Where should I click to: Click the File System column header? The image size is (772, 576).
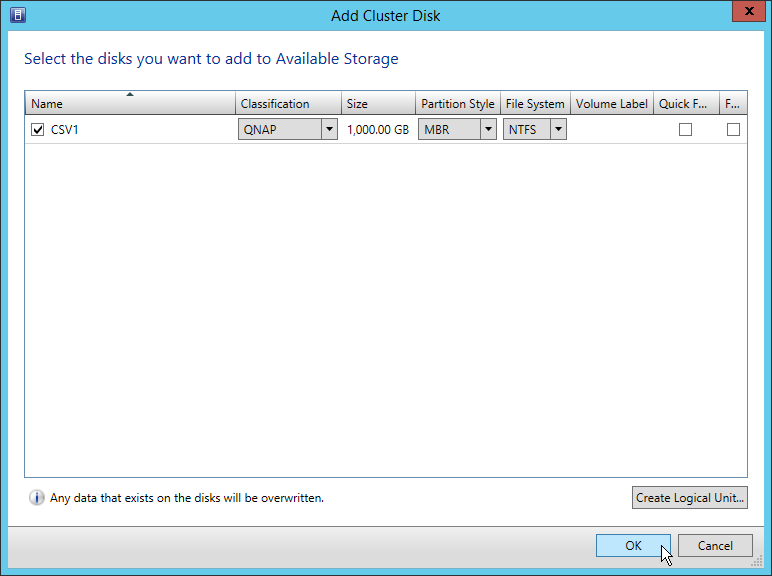(x=535, y=104)
